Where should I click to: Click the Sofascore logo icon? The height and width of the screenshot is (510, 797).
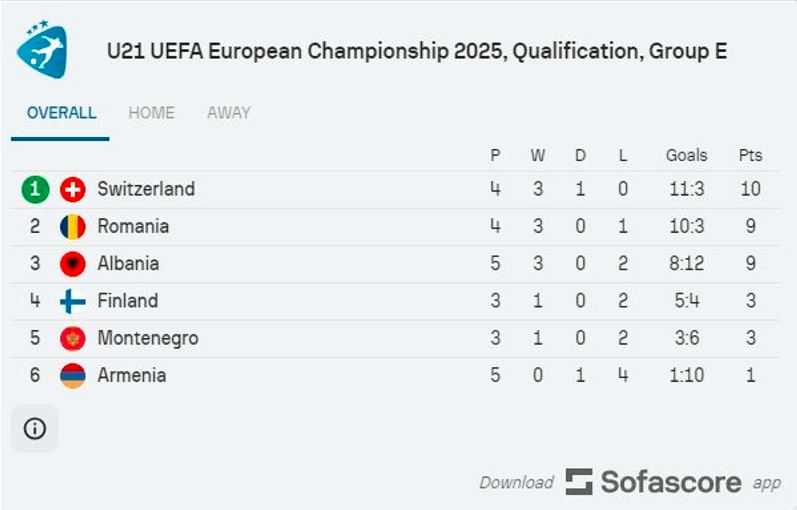(x=579, y=482)
